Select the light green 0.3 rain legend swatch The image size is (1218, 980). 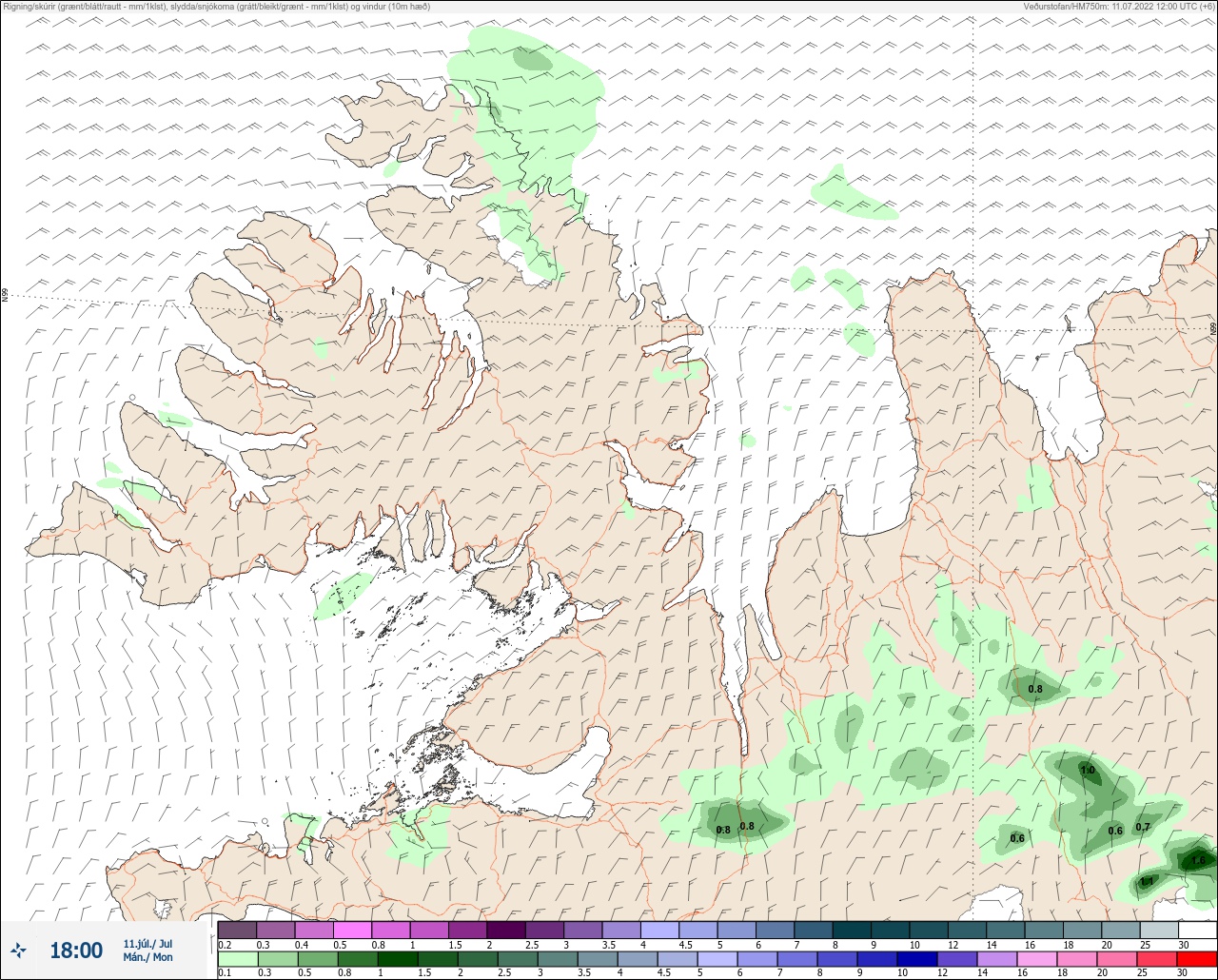click(277, 959)
